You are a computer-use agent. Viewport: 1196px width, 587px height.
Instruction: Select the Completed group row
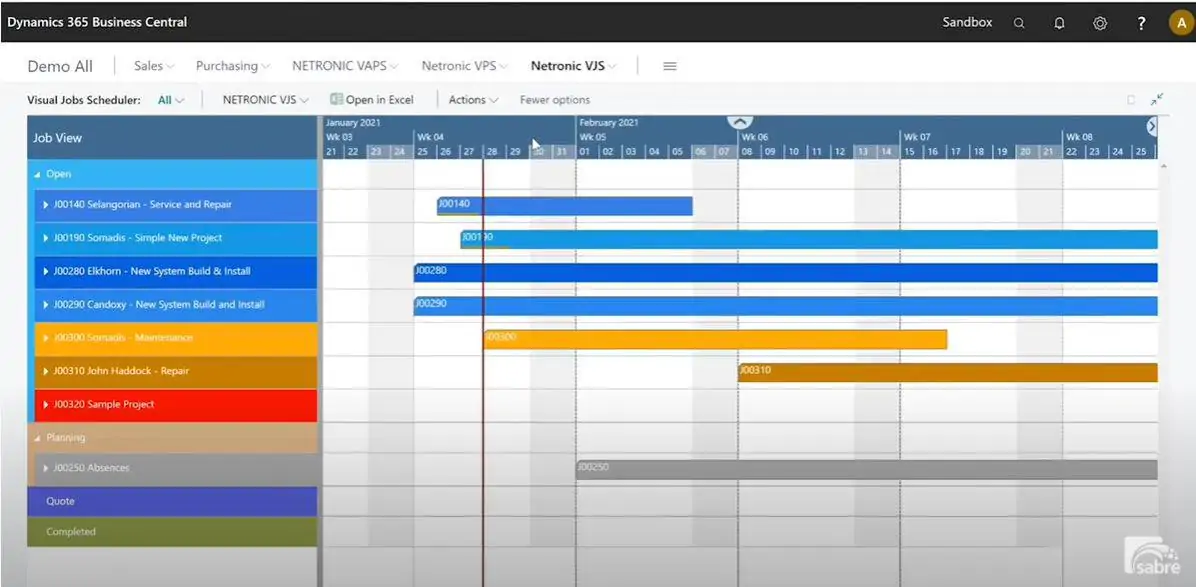click(x=172, y=532)
